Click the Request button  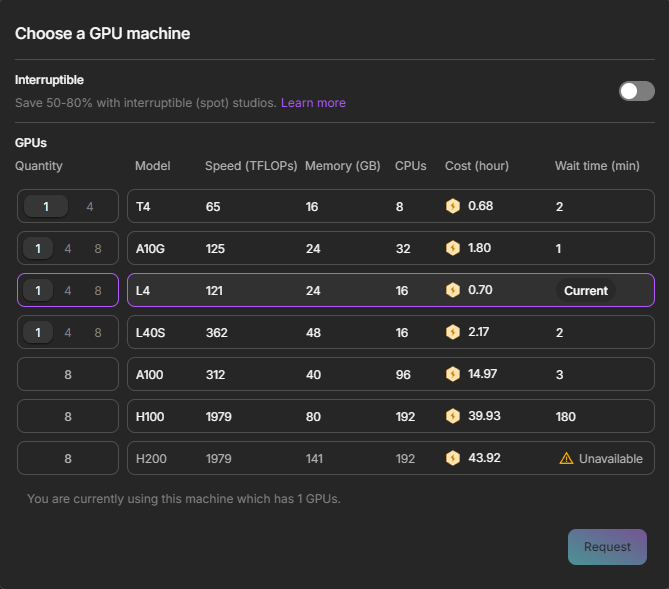point(607,547)
